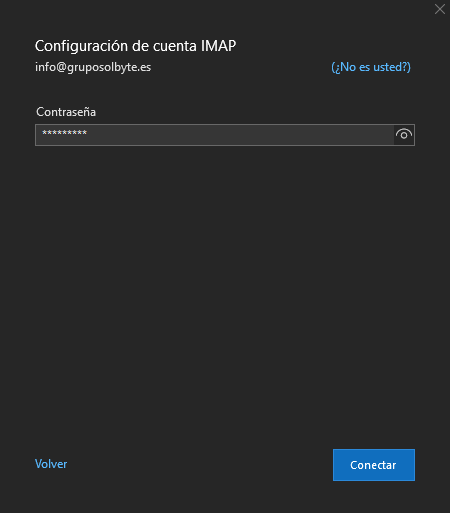Reveal hidden password characters via eye icon
The image size is (450, 513).
point(404,135)
